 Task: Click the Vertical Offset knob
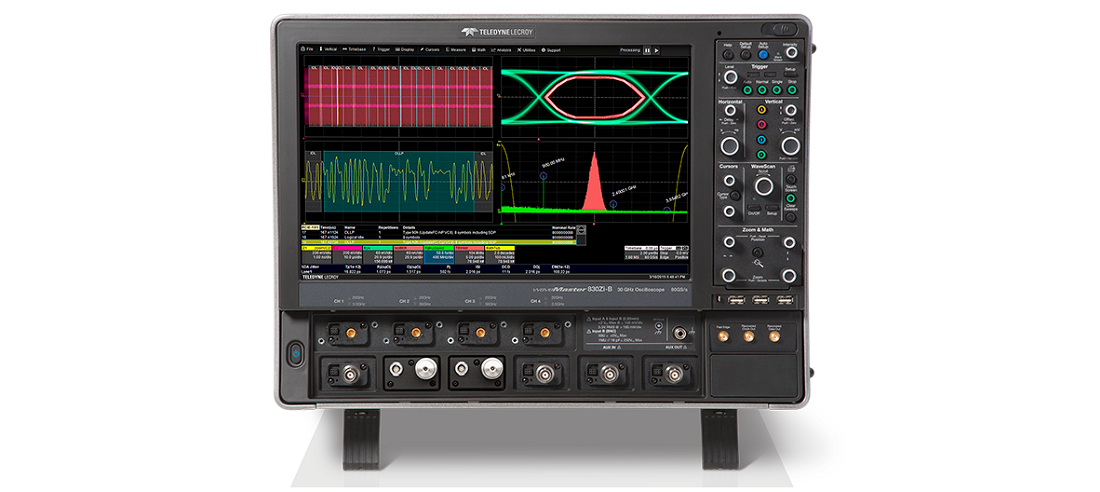pyautogui.click(x=790, y=110)
